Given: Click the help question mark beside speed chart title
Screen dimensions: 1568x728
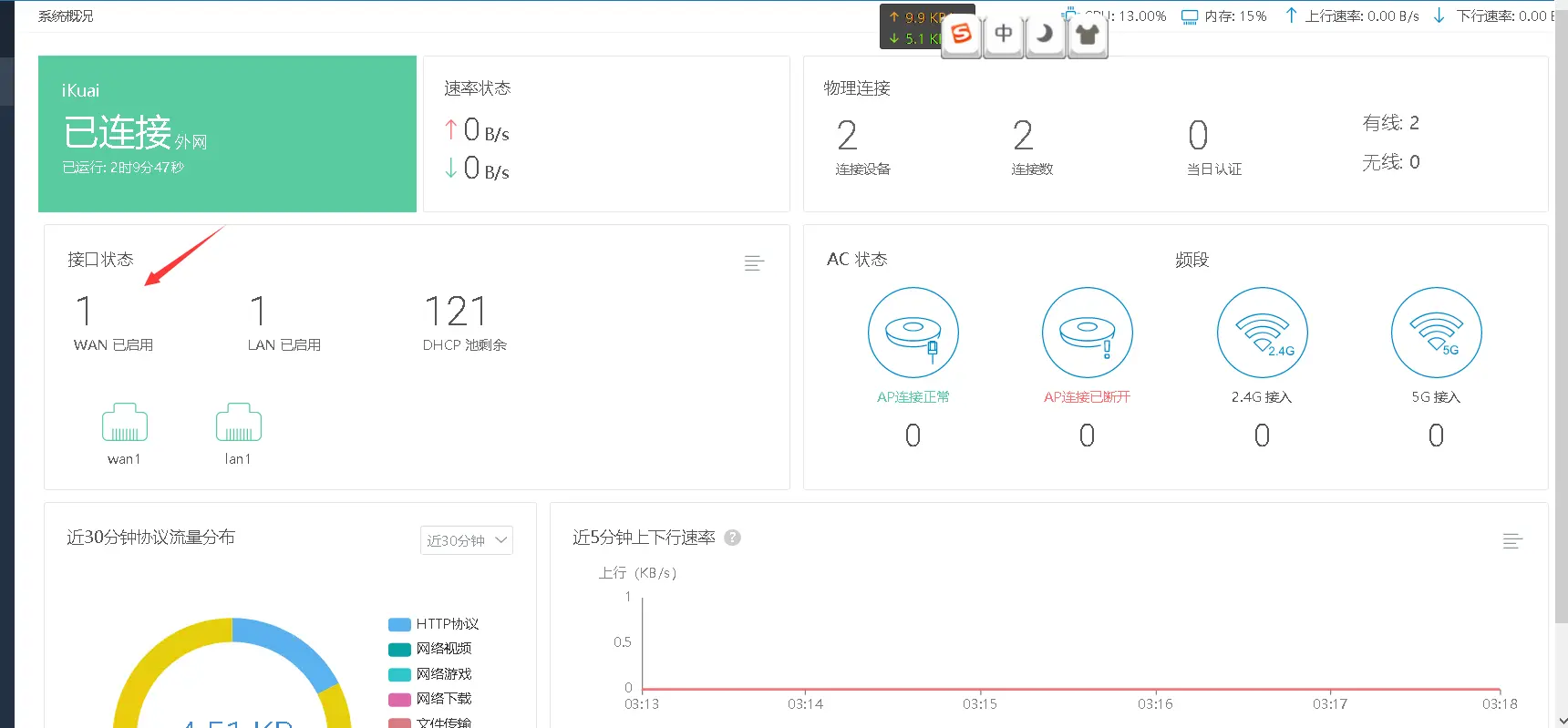Looking at the screenshot, I should click(x=732, y=538).
